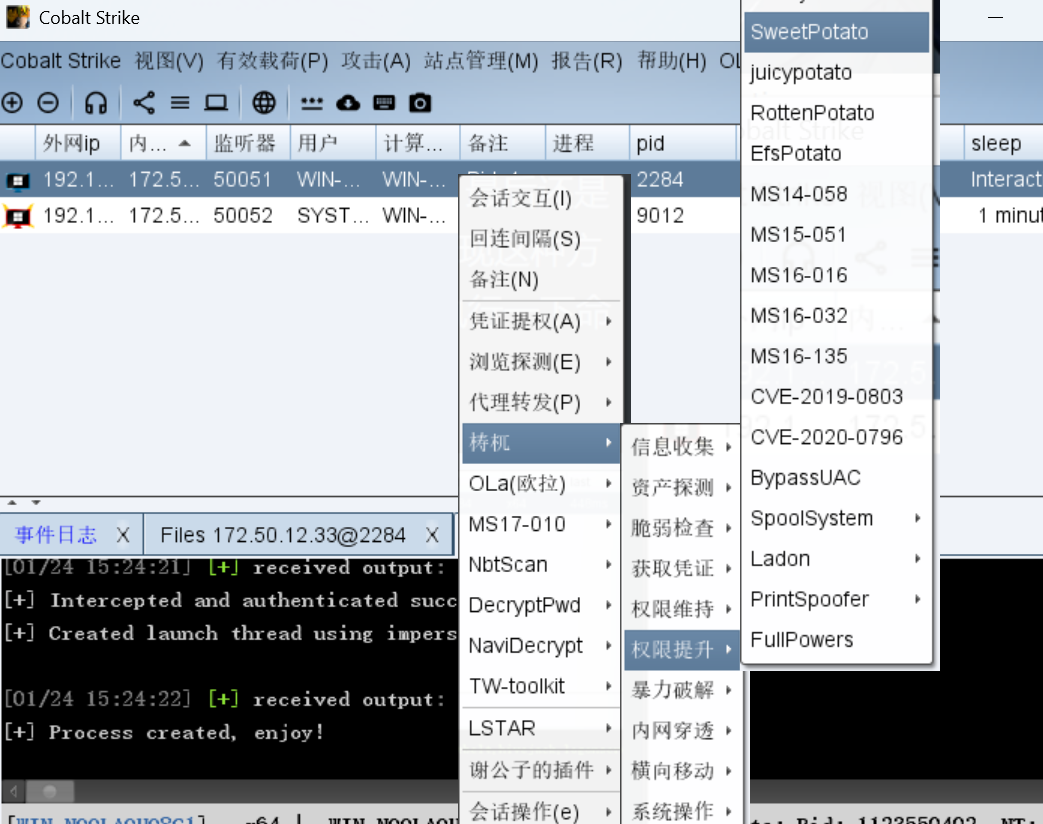Expand the 获取凭证 submenu
This screenshot has height=824, width=1043.
[x=682, y=569]
